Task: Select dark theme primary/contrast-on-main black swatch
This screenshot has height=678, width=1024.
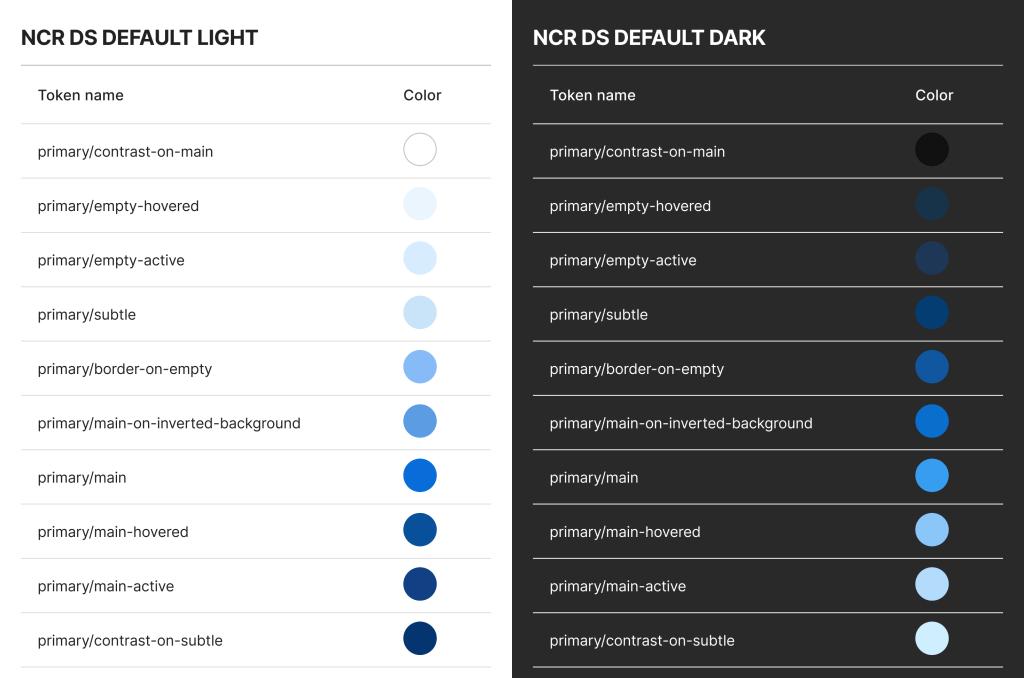Action: tap(932, 150)
